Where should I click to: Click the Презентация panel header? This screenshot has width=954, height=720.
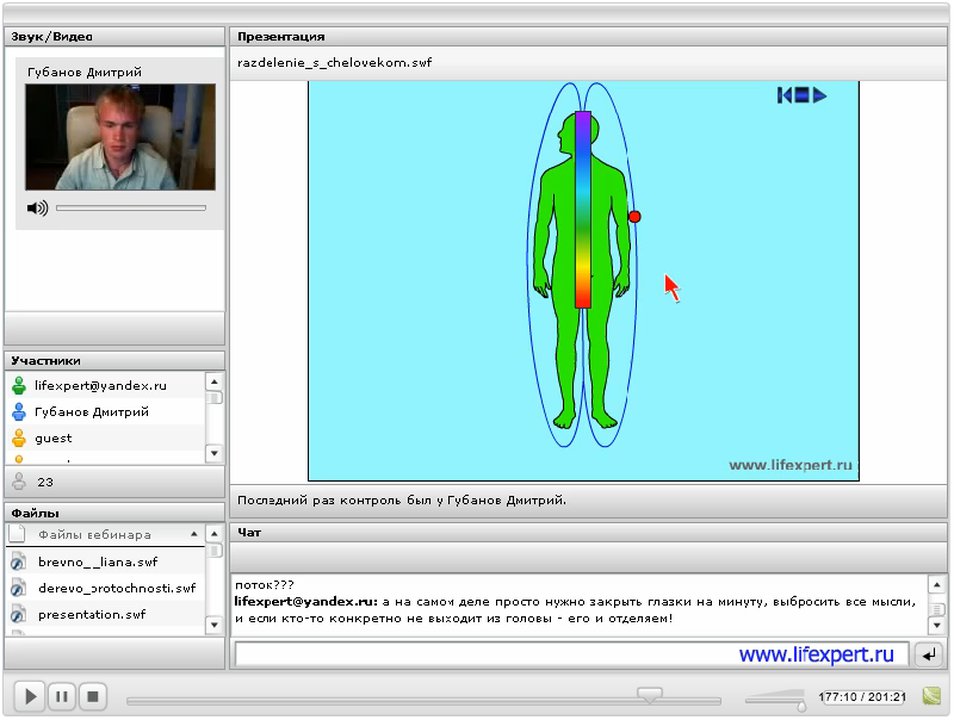pos(588,37)
